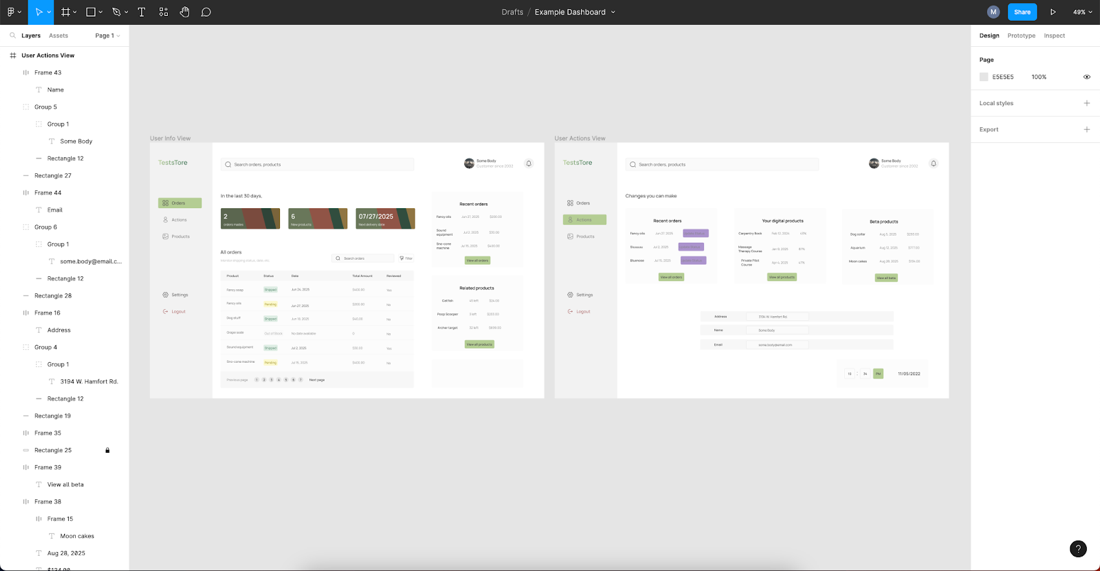Click the text icon of Email layer
This screenshot has width=1100, height=571.
tap(39, 210)
